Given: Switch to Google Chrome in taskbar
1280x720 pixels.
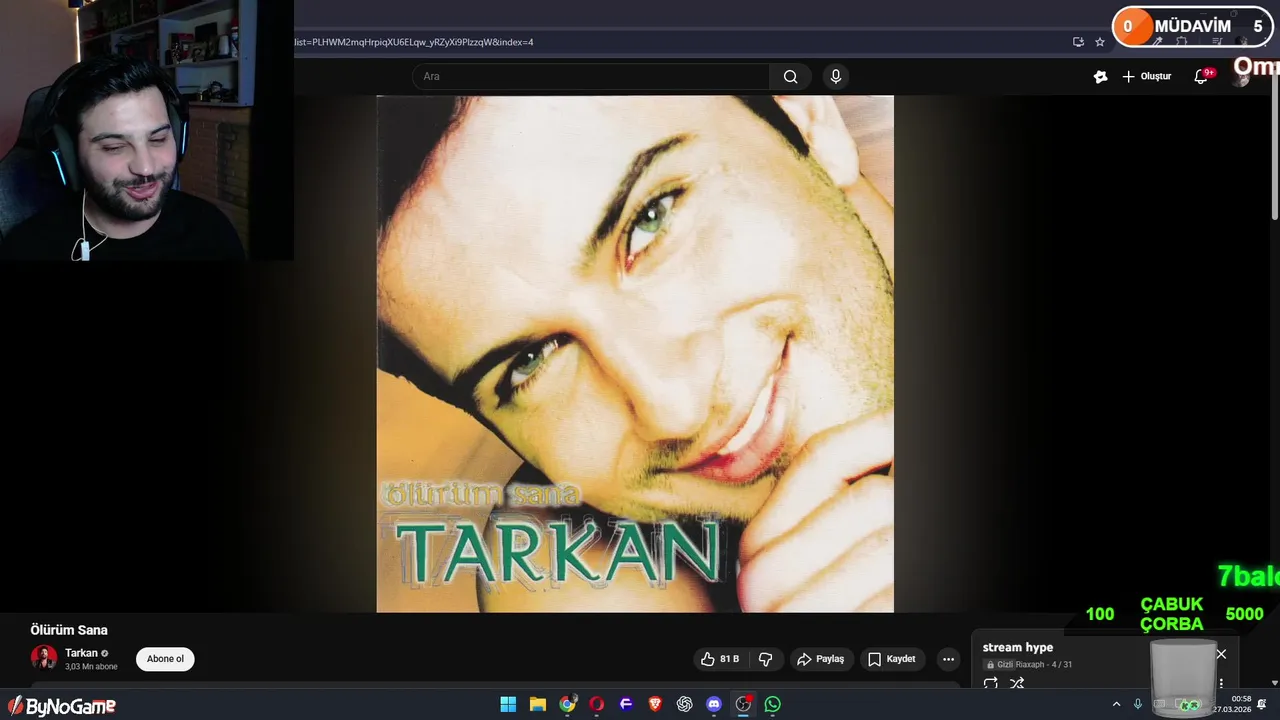Looking at the screenshot, I should coord(567,704).
